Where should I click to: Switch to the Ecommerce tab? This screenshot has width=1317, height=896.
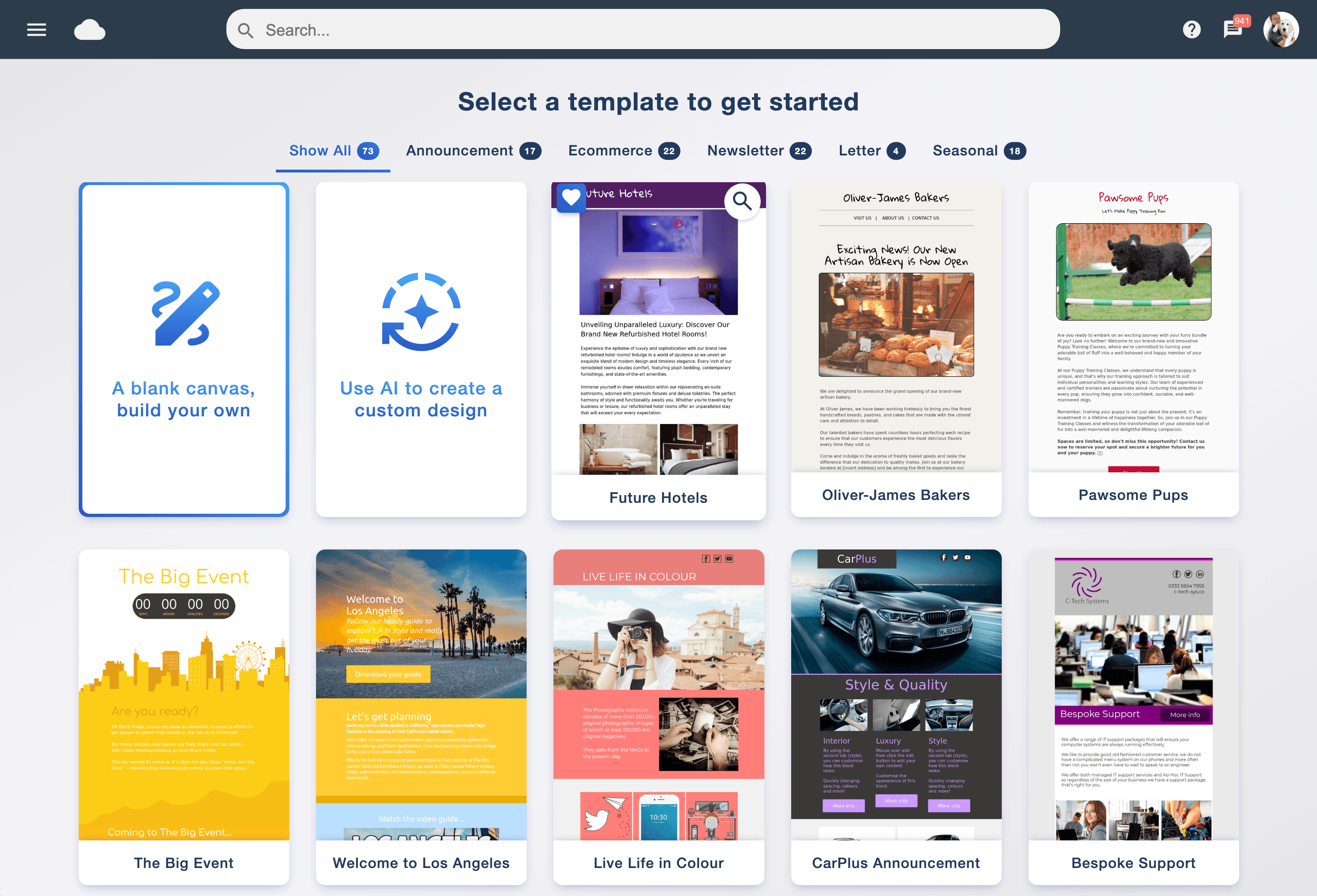click(624, 151)
